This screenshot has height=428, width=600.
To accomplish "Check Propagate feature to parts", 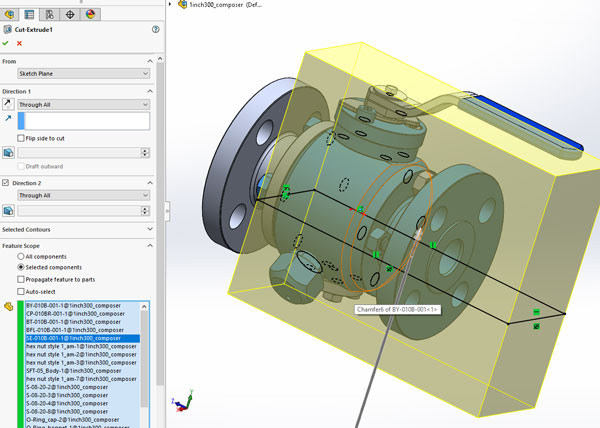I will [x=22, y=279].
